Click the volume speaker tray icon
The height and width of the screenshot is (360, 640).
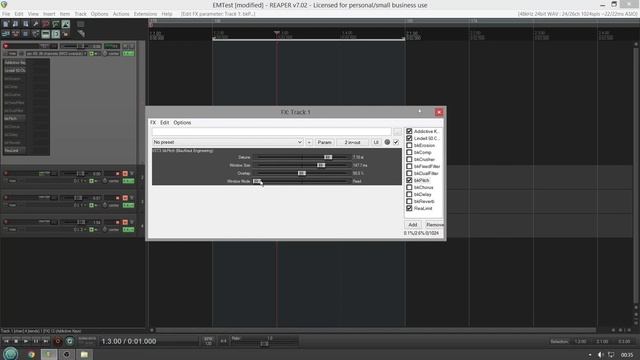coord(600,355)
